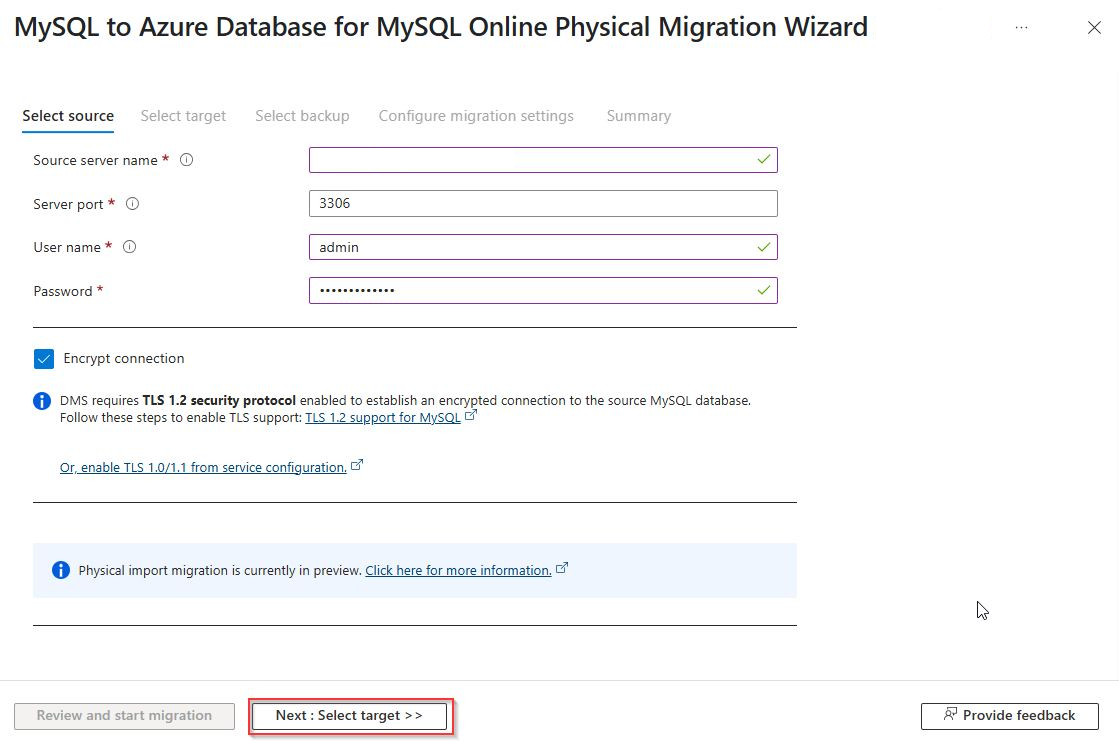
Task: Click the bold TLS 1.2 security protocol text
Action: (219, 400)
